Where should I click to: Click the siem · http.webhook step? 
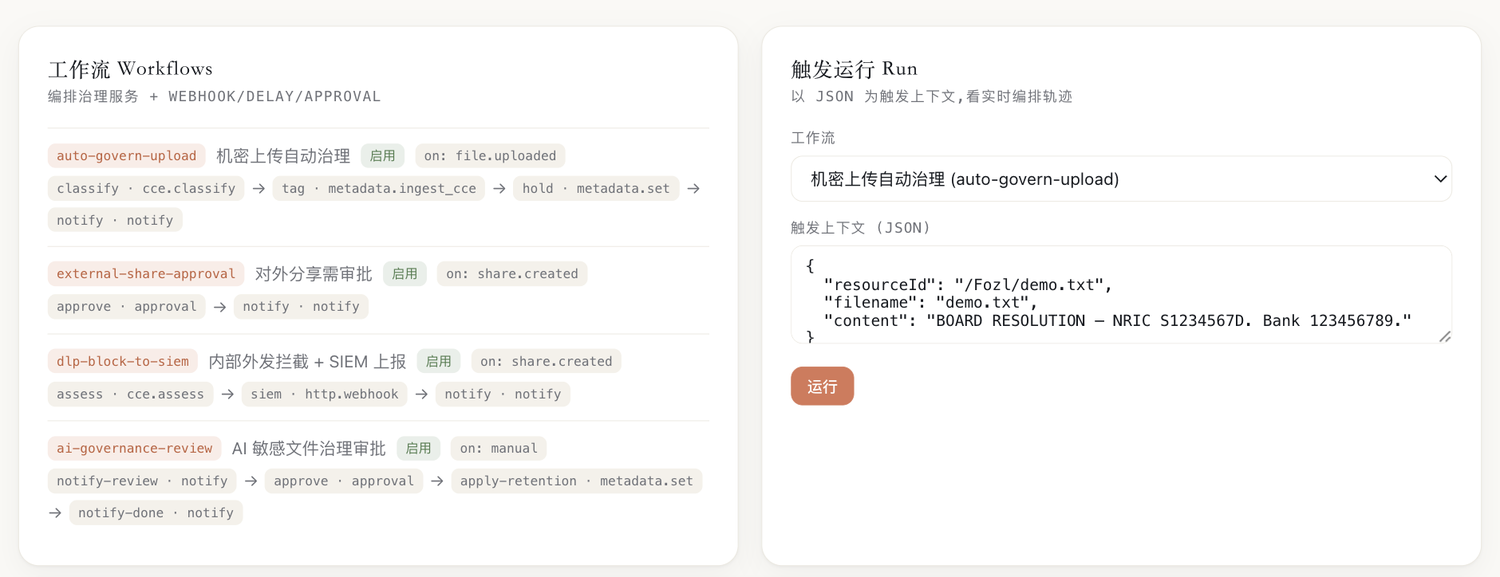pos(325,394)
